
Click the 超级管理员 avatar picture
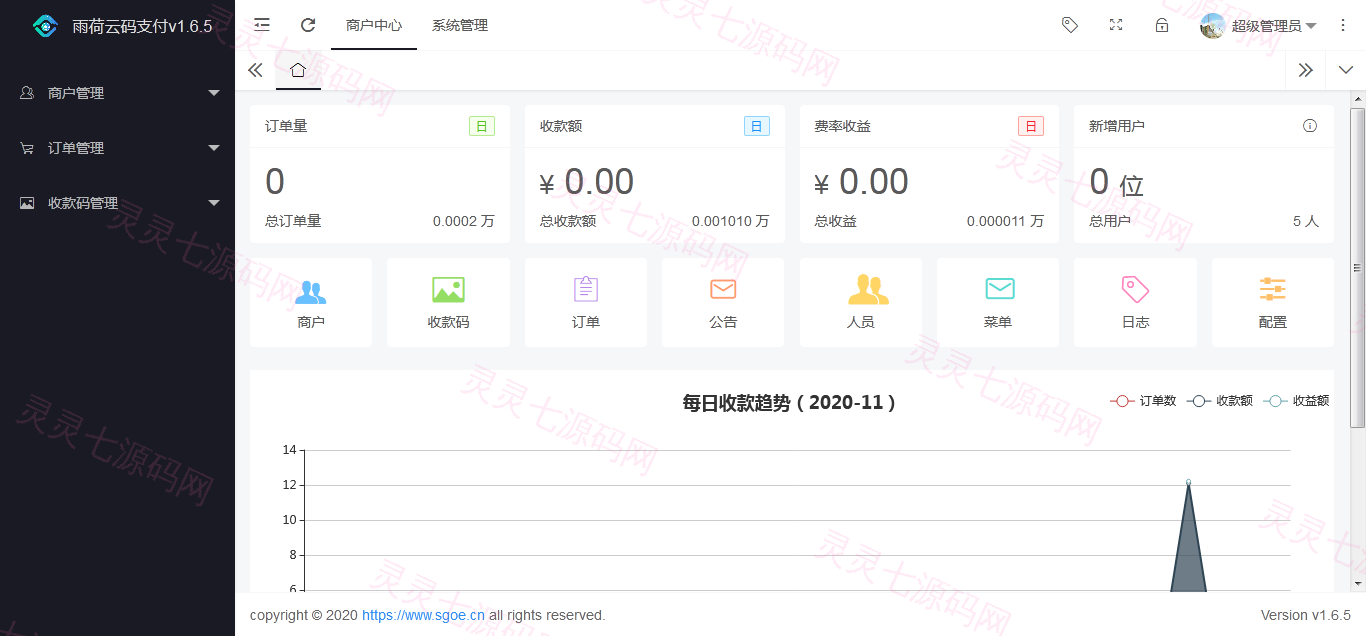1213,26
